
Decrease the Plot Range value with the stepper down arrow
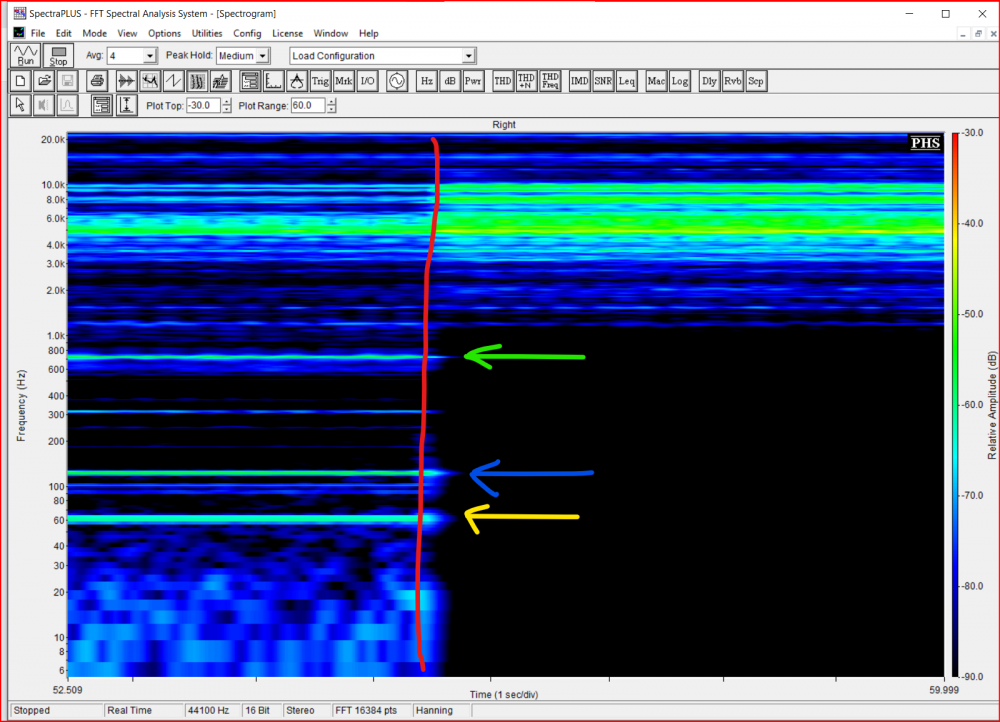click(331, 109)
